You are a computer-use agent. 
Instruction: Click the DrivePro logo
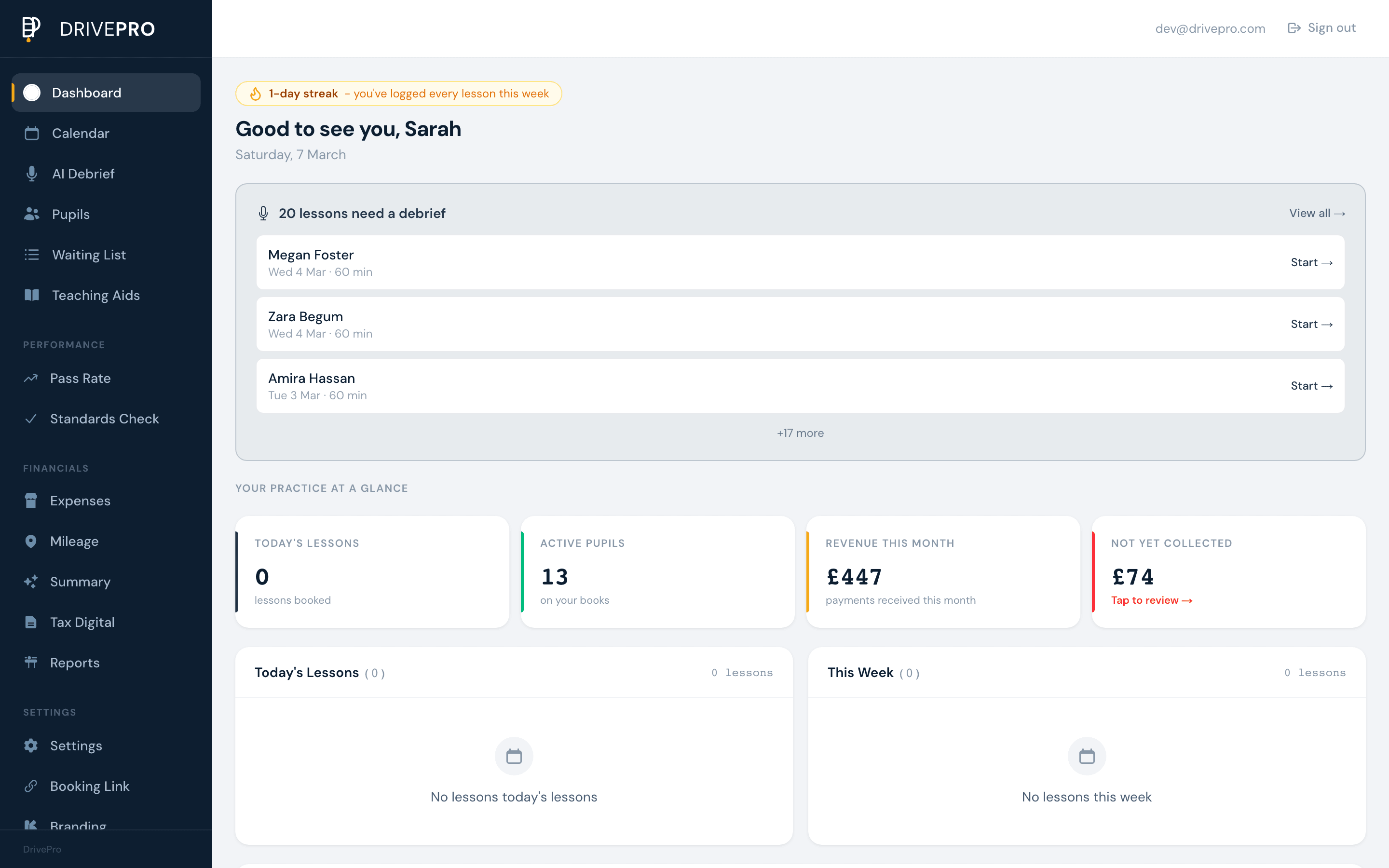pos(86,29)
